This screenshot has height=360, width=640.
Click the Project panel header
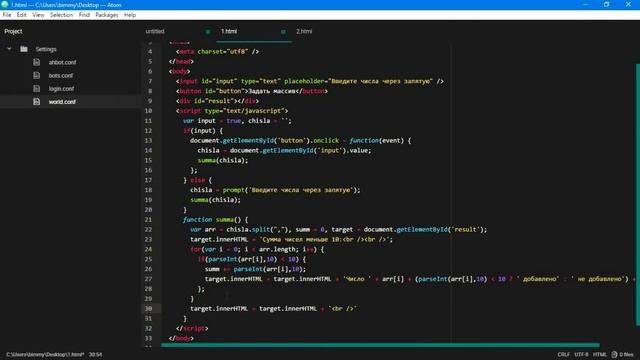(x=13, y=31)
